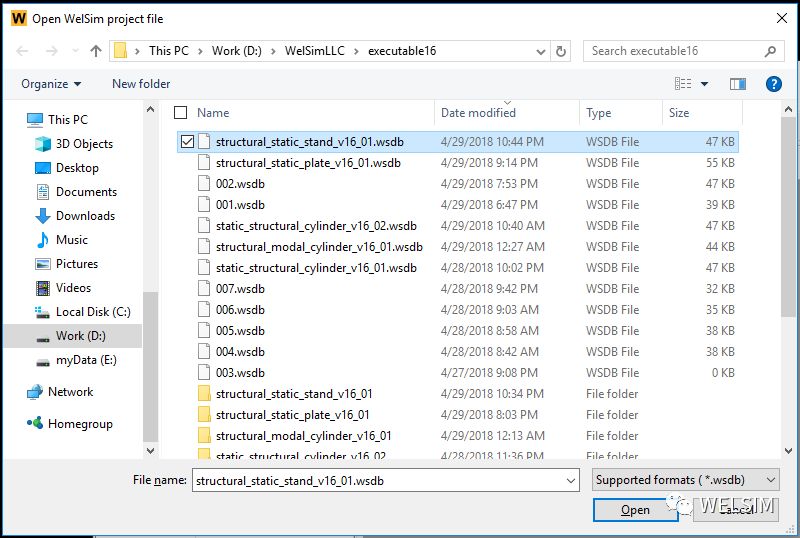
Task: Click the Open button
Action: [x=635, y=509]
